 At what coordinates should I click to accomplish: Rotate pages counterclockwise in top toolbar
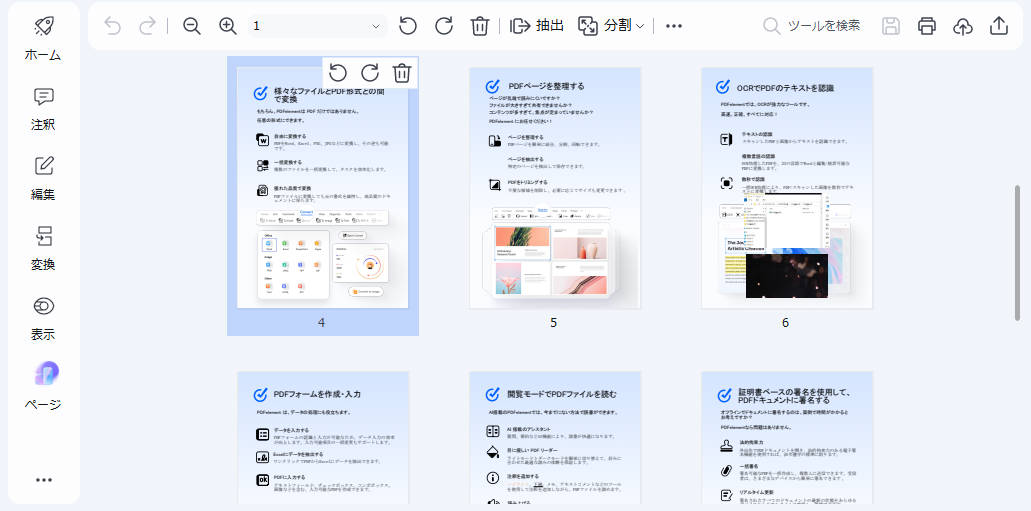[x=408, y=26]
